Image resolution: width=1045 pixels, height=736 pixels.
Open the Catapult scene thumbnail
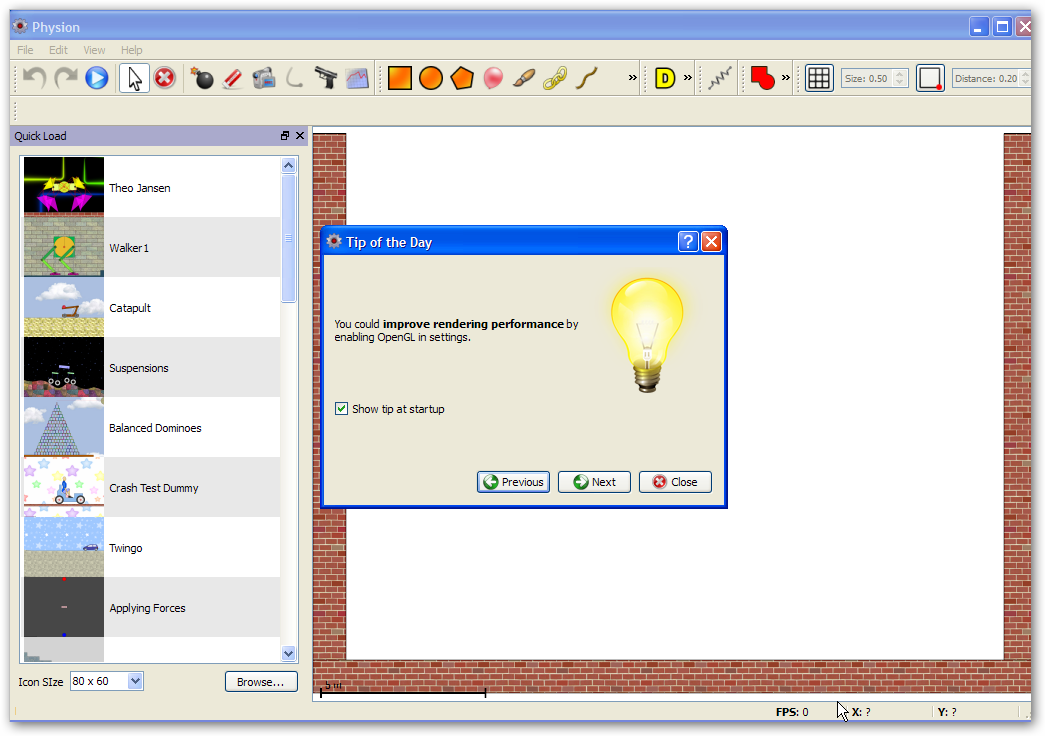64,306
